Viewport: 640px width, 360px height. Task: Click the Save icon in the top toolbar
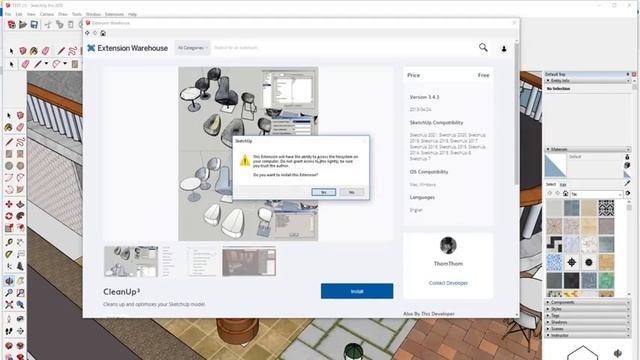coord(34,25)
